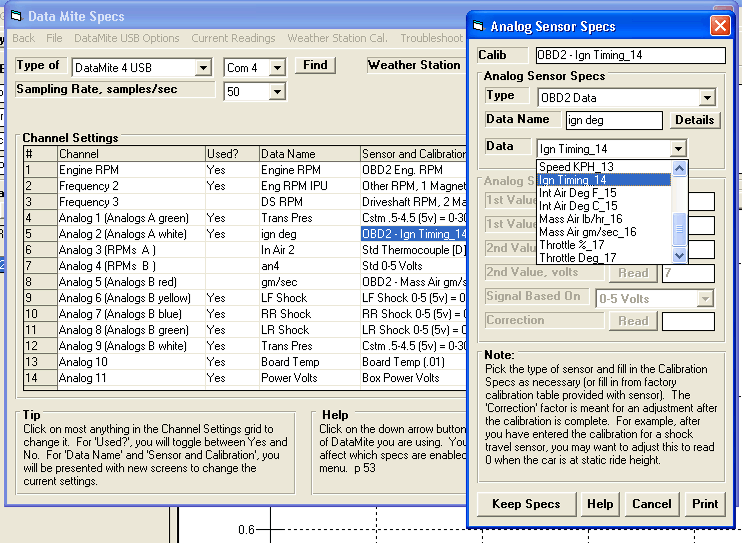742x543 pixels.
Task: Collapse the Ign Timing_14 Data dropdown arrow
Action: click(x=678, y=149)
